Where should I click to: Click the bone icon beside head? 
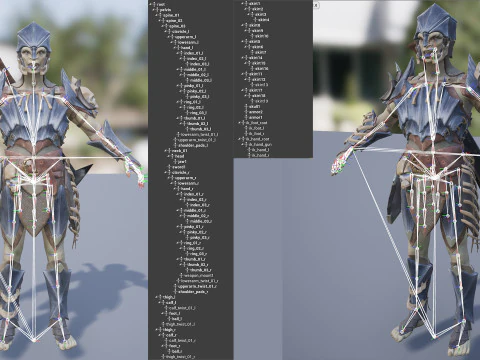tap(173, 156)
